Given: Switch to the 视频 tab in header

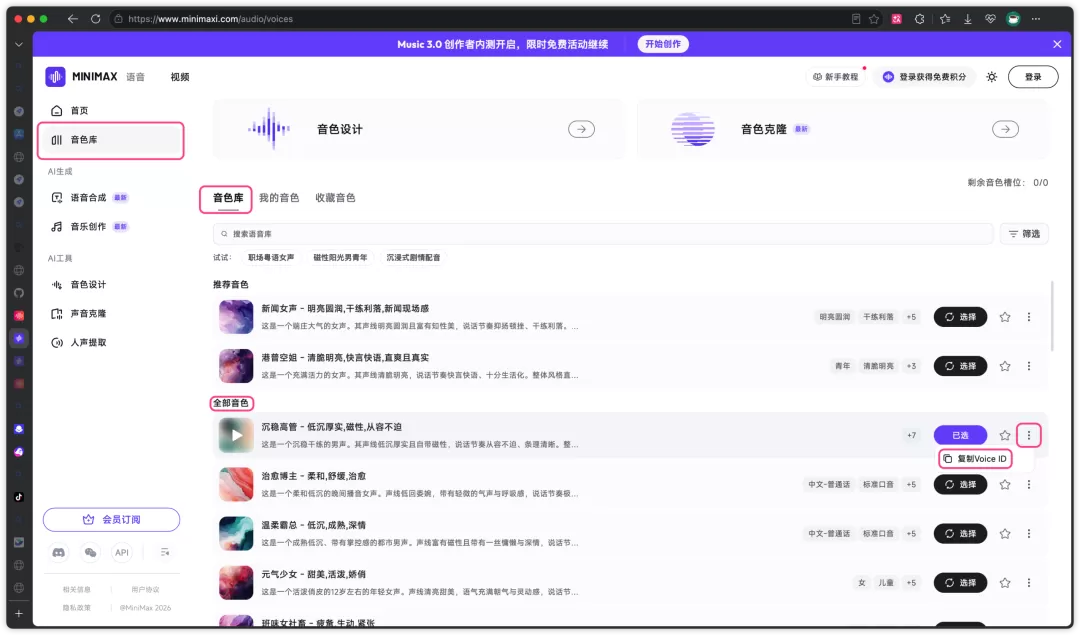Looking at the screenshot, I should tap(180, 77).
